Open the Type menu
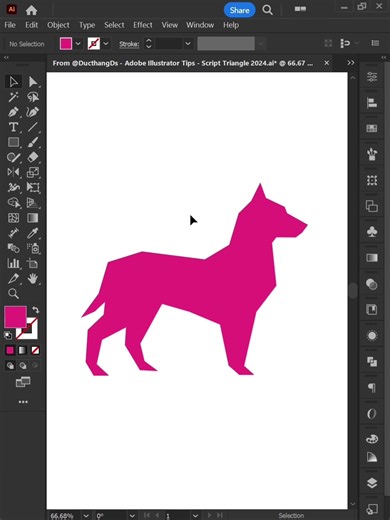Image resolution: width=390 pixels, height=520 pixels. point(87,25)
